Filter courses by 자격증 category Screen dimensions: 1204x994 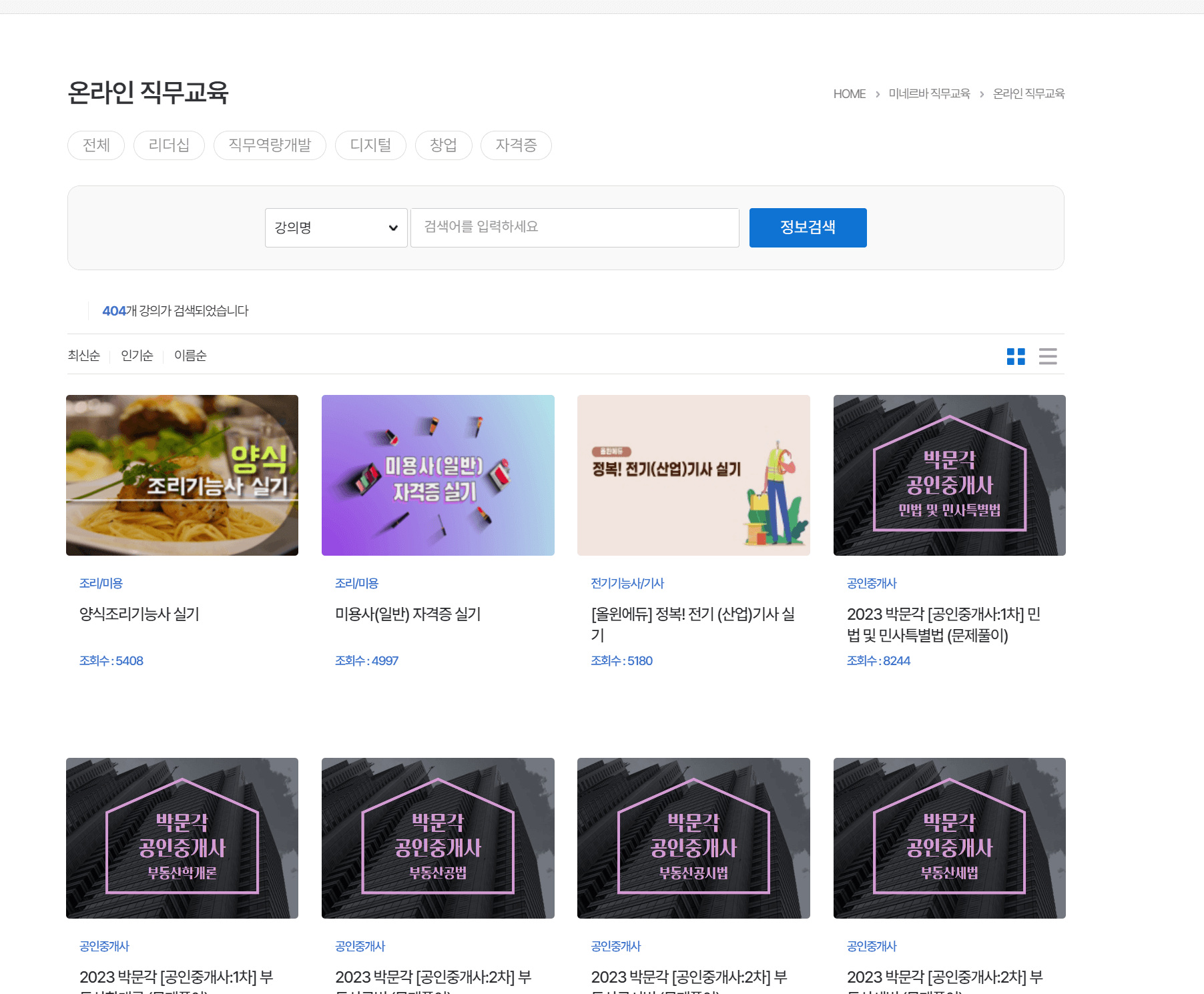pyautogui.click(x=516, y=145)
